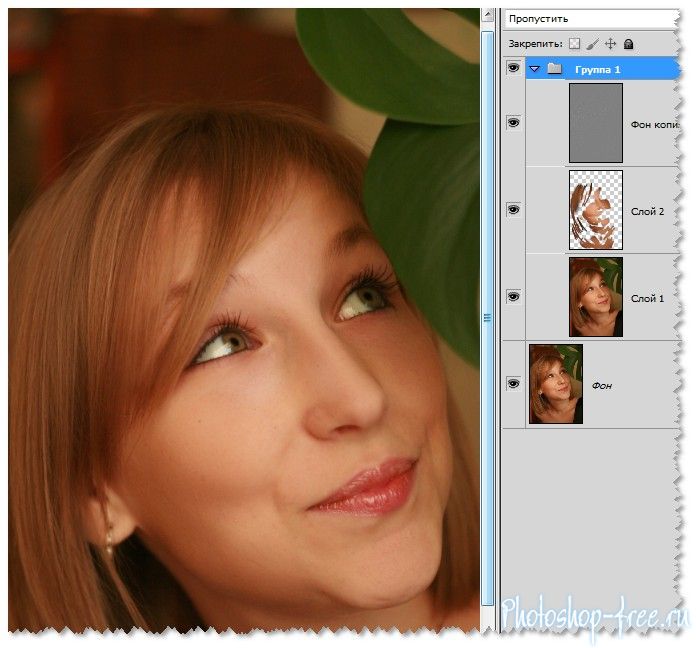
Task: Click the canvas vertical scrollbar
Action: (488, 320)
